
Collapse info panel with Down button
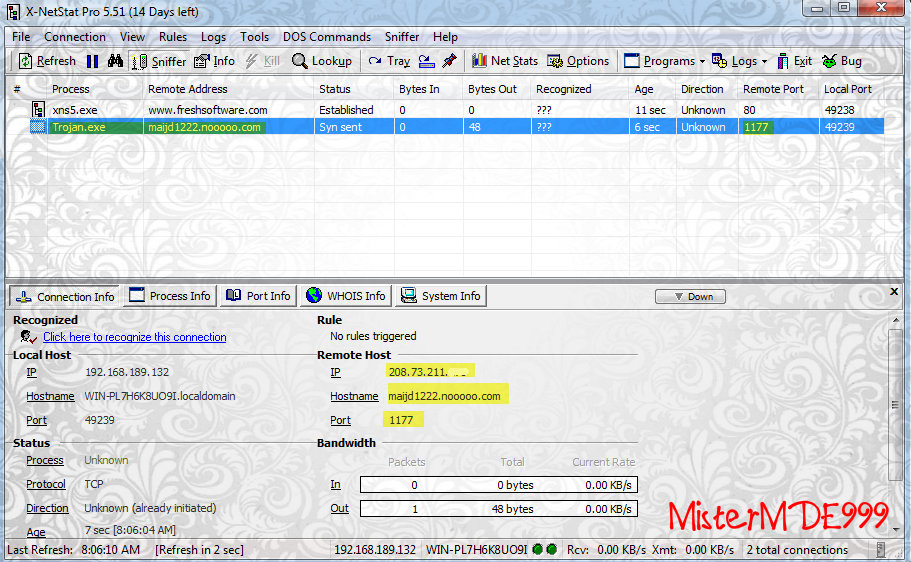coord(691,296)
